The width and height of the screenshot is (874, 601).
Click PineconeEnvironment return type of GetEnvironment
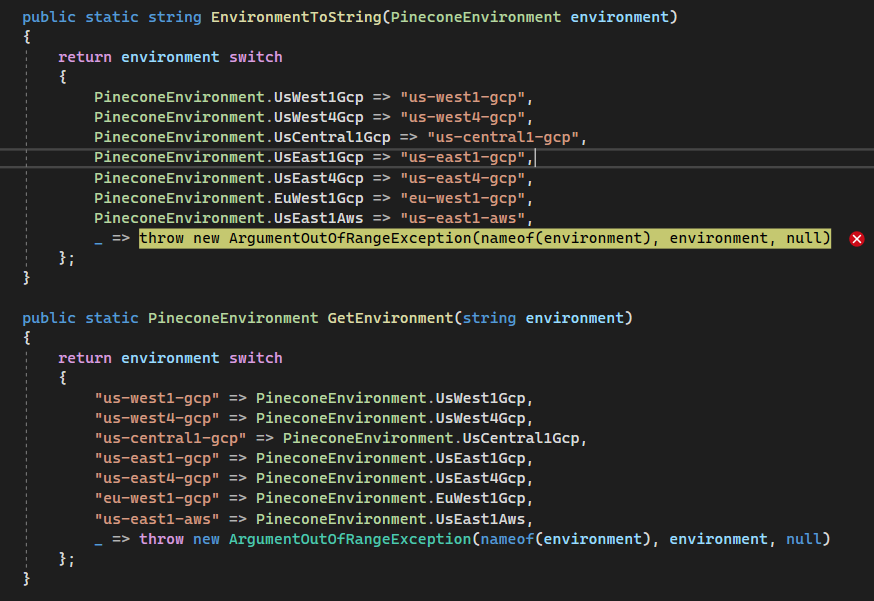coord(233,318)
